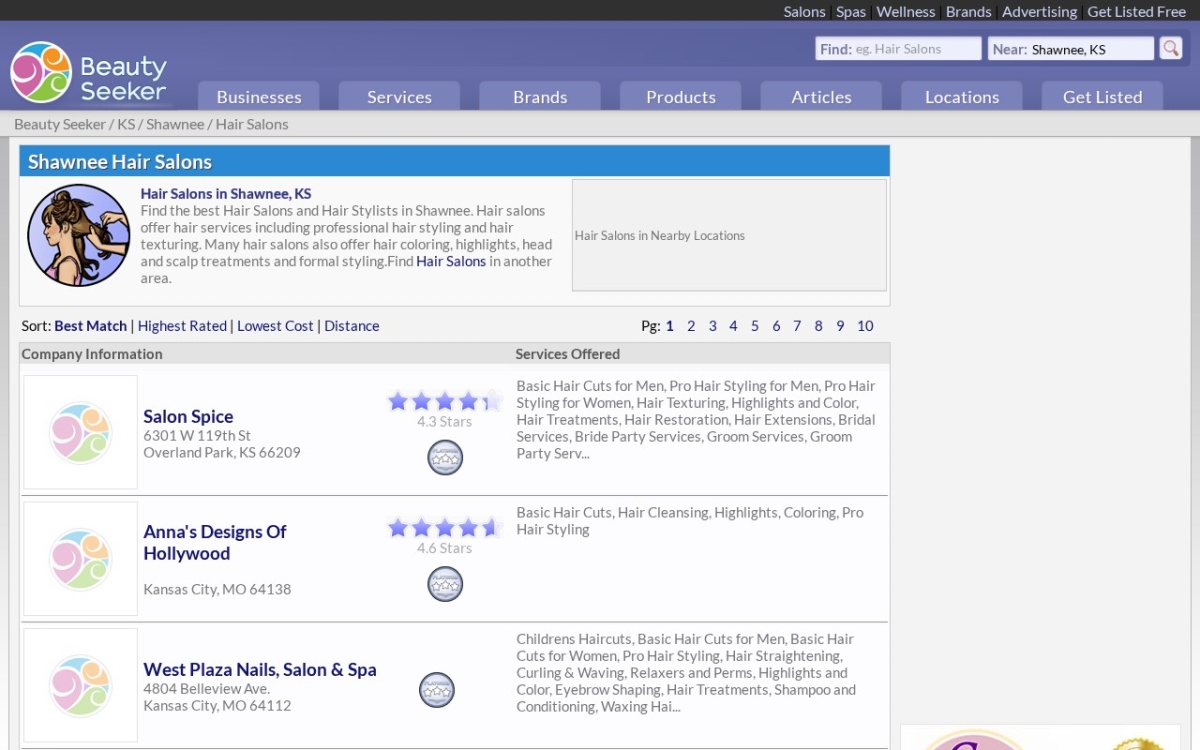1200x750 pixels.
Task: Click Spas in the top bar
Action: pyautogui.click(x=851, y=12)
